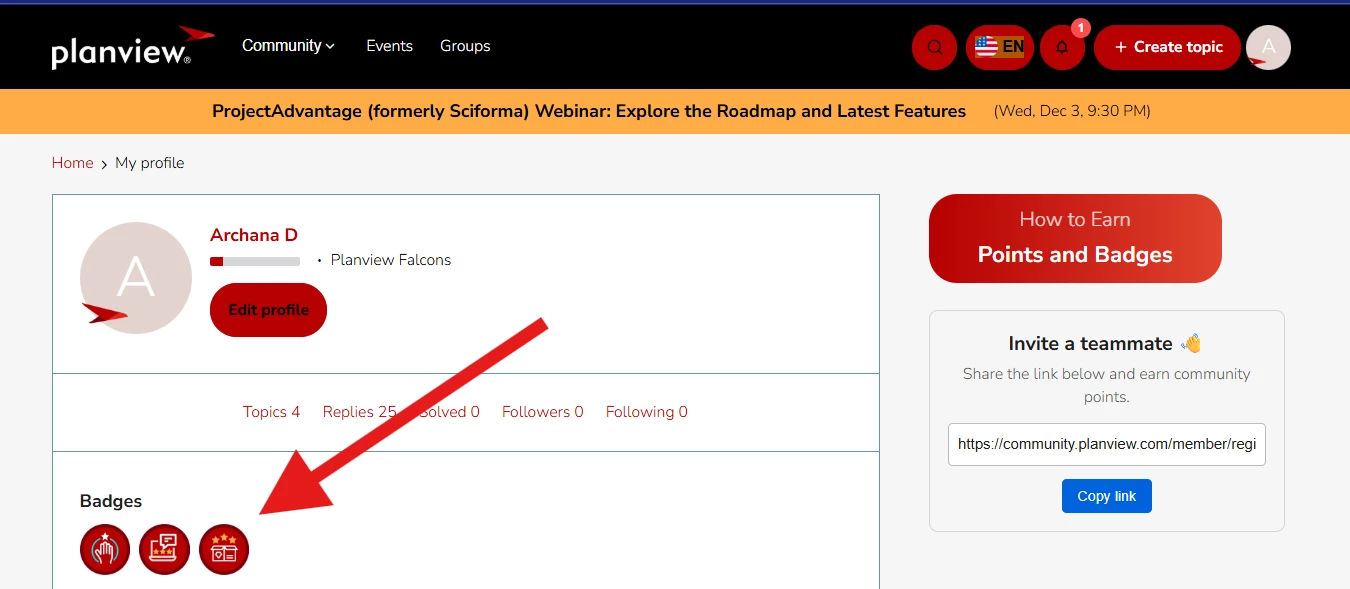The width and height of the screenshot is (1350, 589).
Task: Go to Home breadcrumb link
Action: coord(72,163)
